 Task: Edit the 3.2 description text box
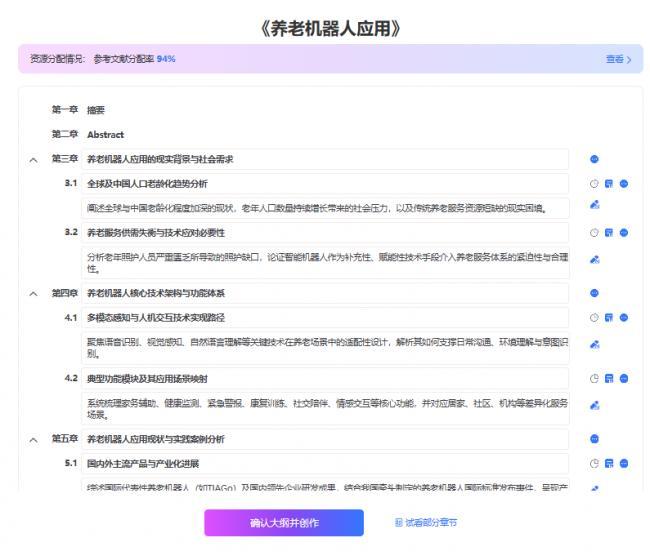[x=325, y=263]
